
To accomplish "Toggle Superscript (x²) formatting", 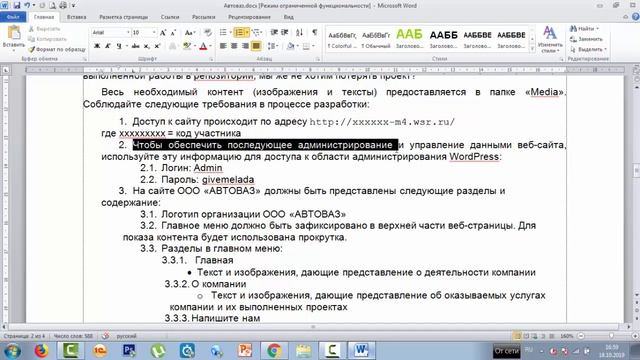I will (x=157, y=46).
